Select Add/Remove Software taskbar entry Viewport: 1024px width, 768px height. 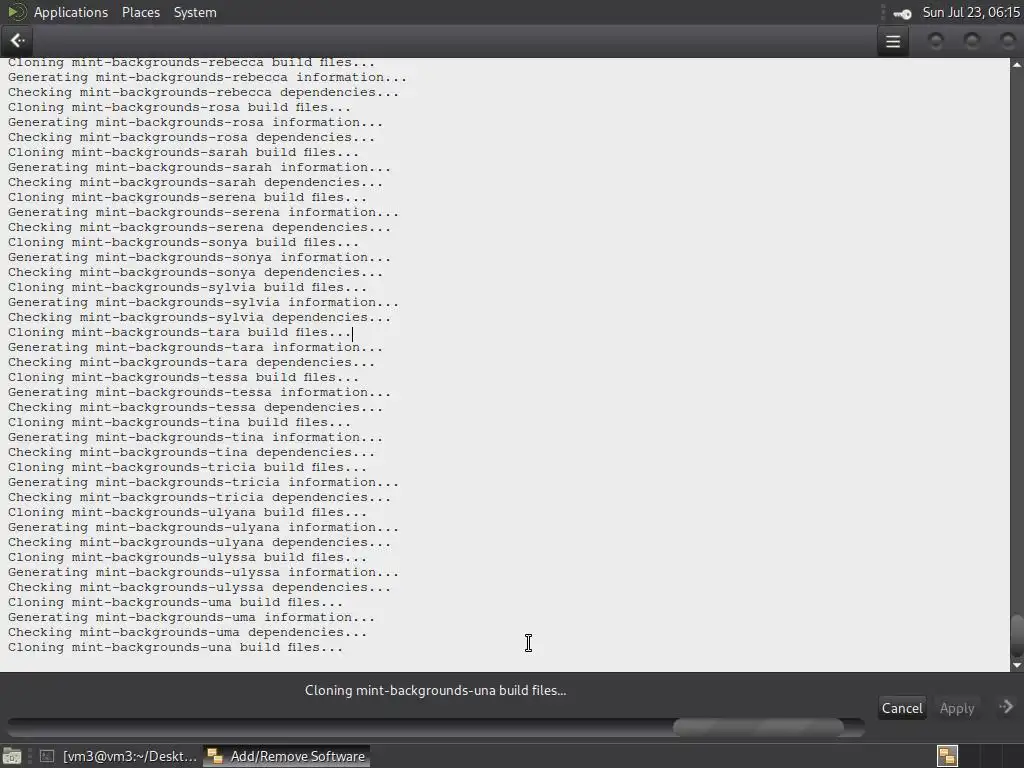[x=286, y=756]
